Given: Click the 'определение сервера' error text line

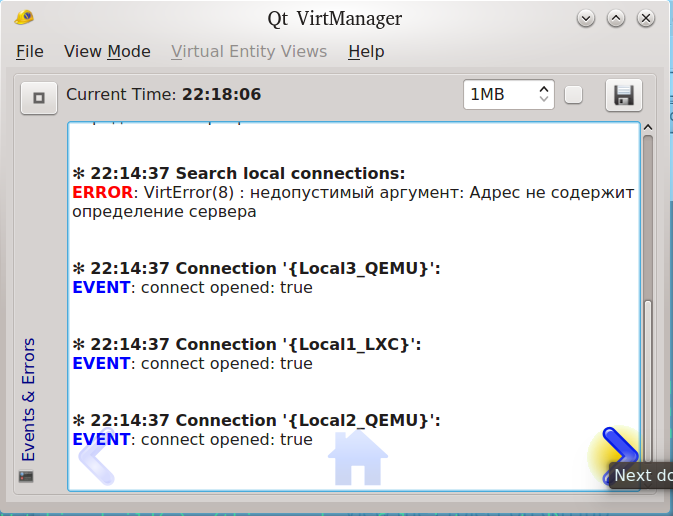Looking at the screenshot, I should tap(164, 212).
